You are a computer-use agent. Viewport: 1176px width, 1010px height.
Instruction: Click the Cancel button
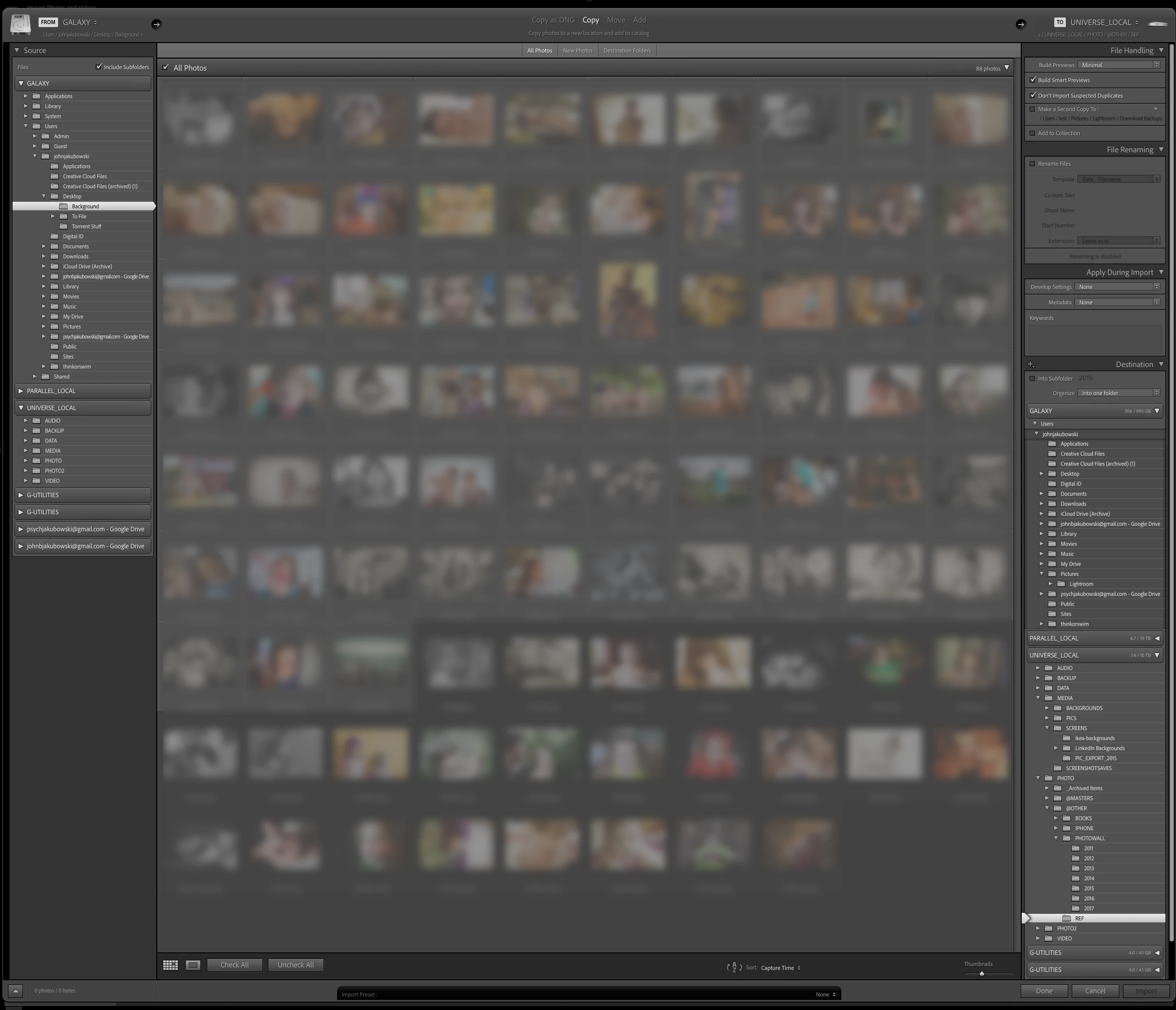click(x=1094, y=990)
